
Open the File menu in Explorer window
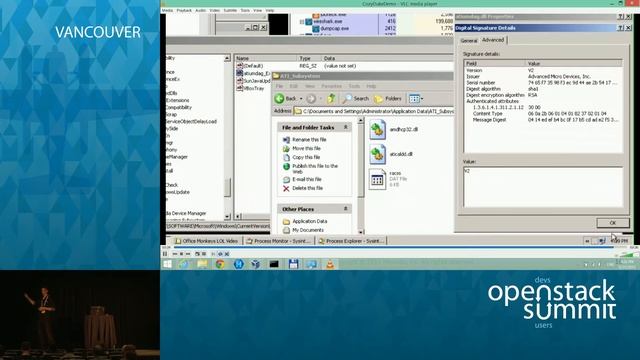[279, 86]
